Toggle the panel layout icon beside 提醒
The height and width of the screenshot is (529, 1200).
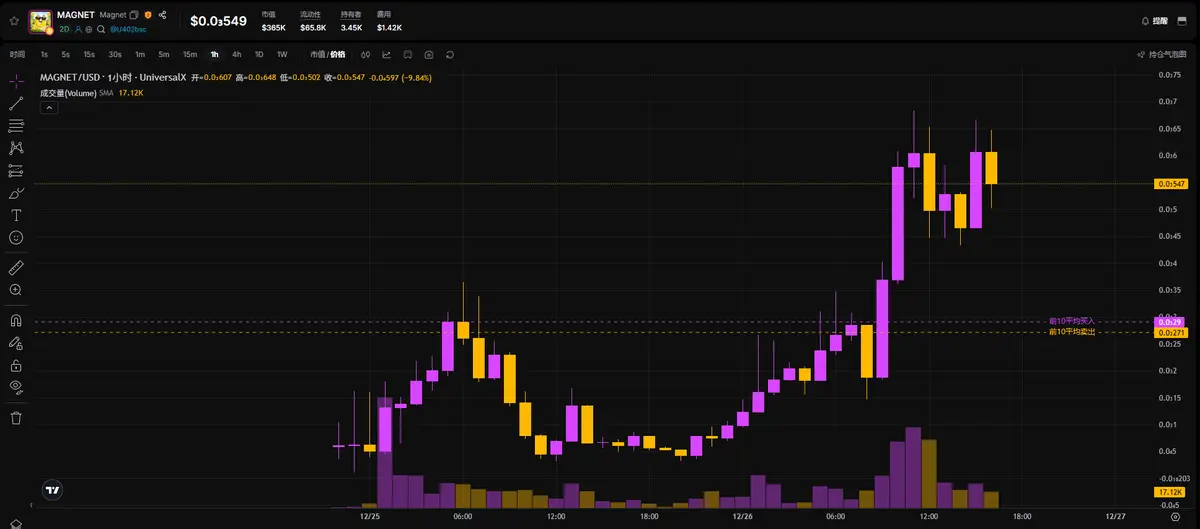[1182, 21]
